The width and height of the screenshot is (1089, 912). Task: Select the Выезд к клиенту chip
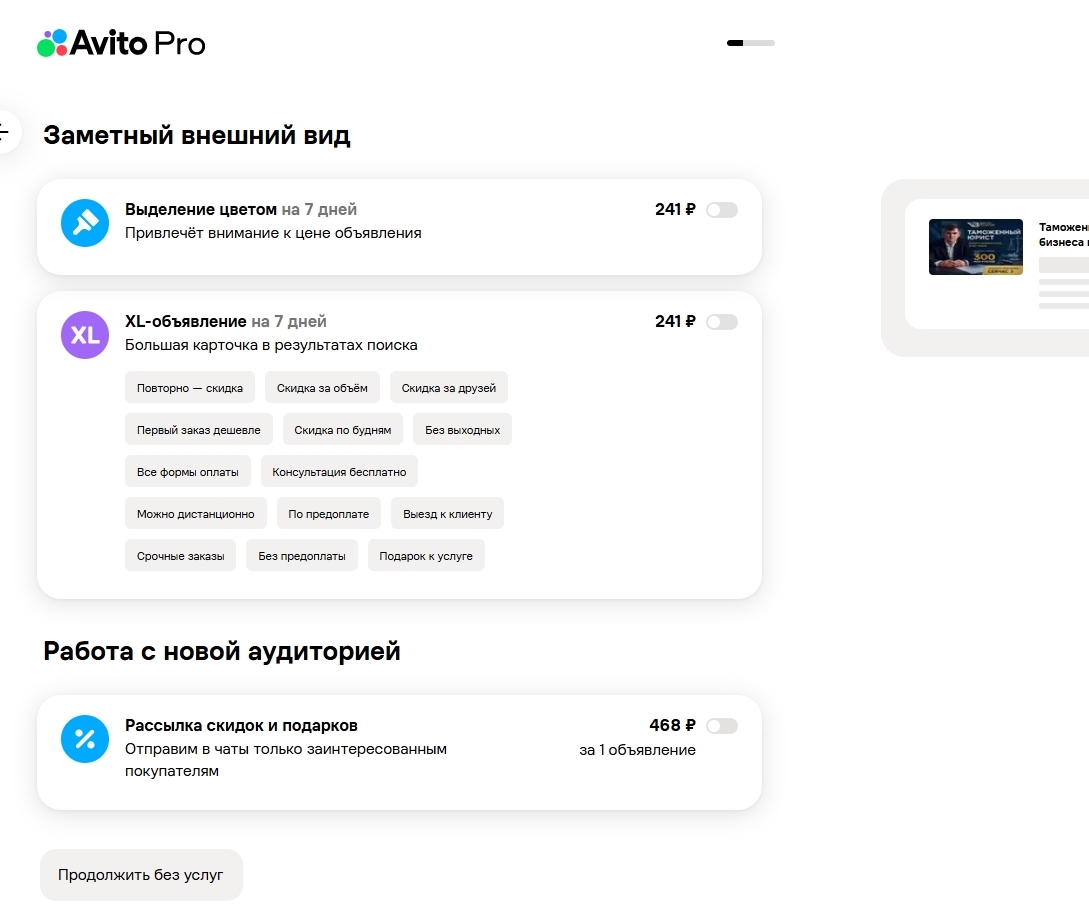[x=447, y=514]
